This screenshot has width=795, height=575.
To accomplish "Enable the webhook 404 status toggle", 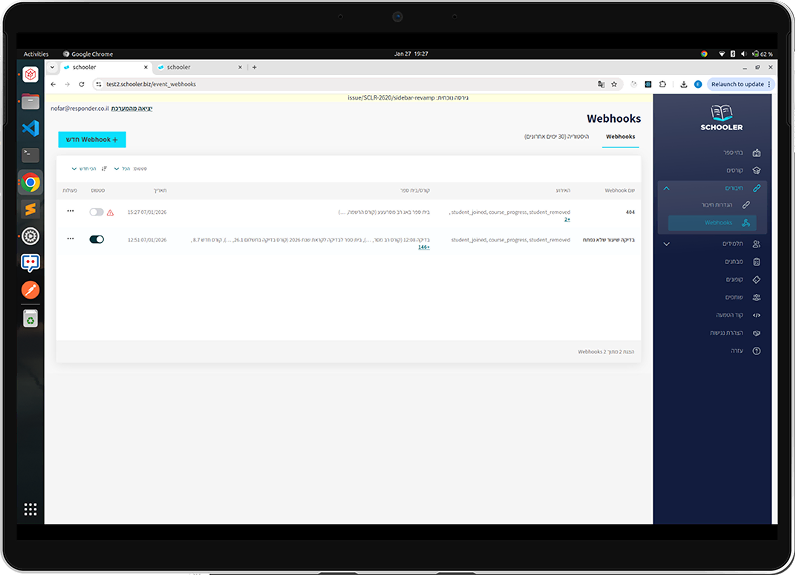I will click(x=96, y=212).
